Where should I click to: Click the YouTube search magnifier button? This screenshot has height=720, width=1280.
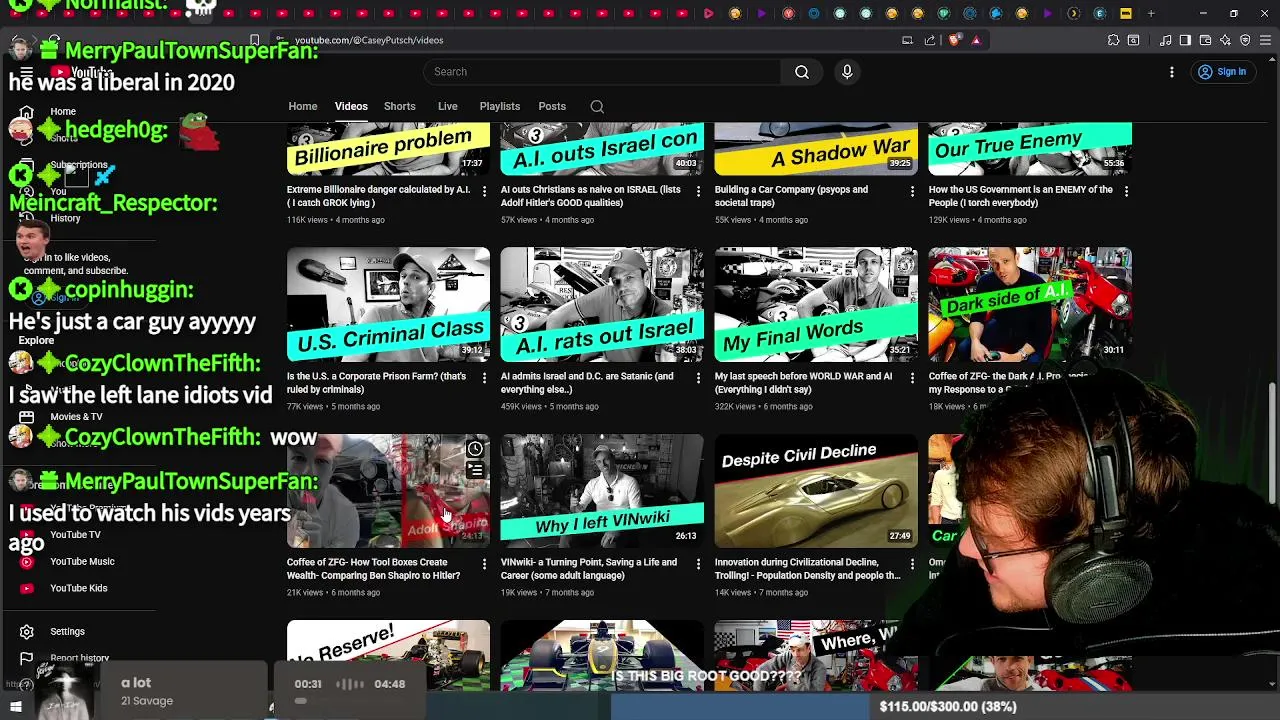coord(802,72)
